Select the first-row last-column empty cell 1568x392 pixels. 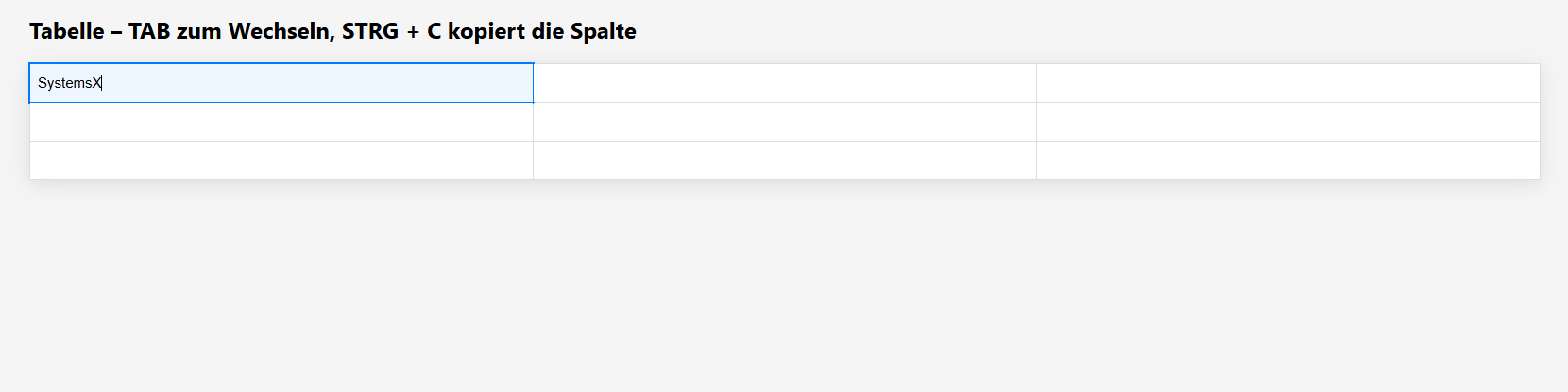pos(1287,83)
